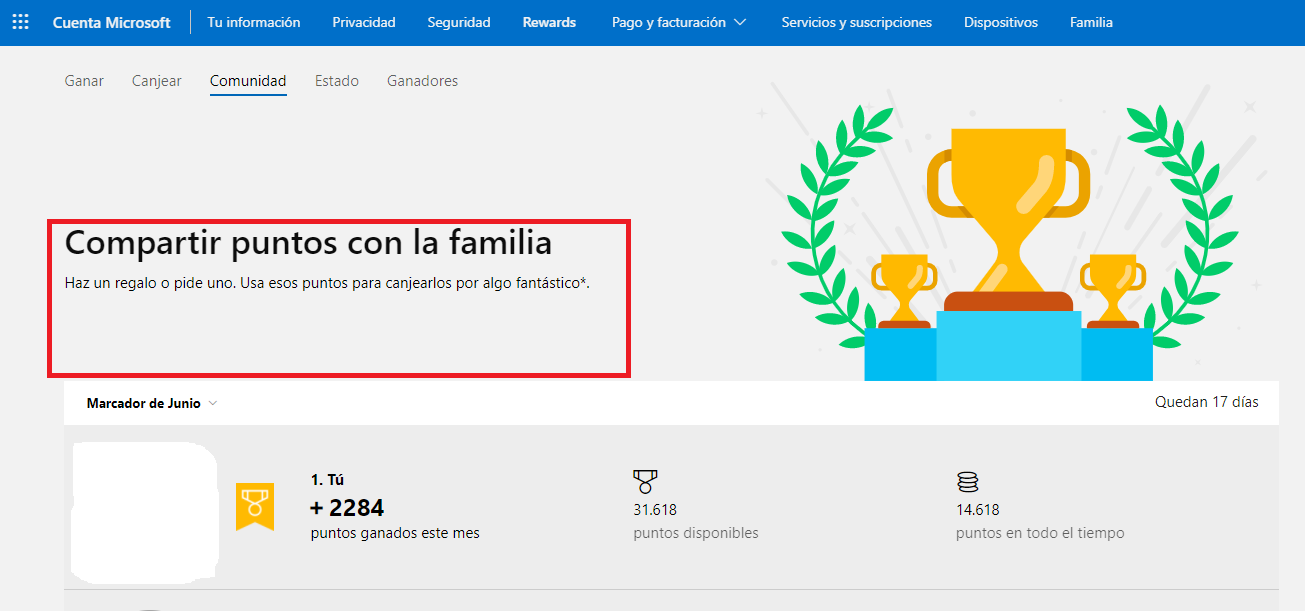
Task: Open the Privacidad section
Action: point(364,22)
